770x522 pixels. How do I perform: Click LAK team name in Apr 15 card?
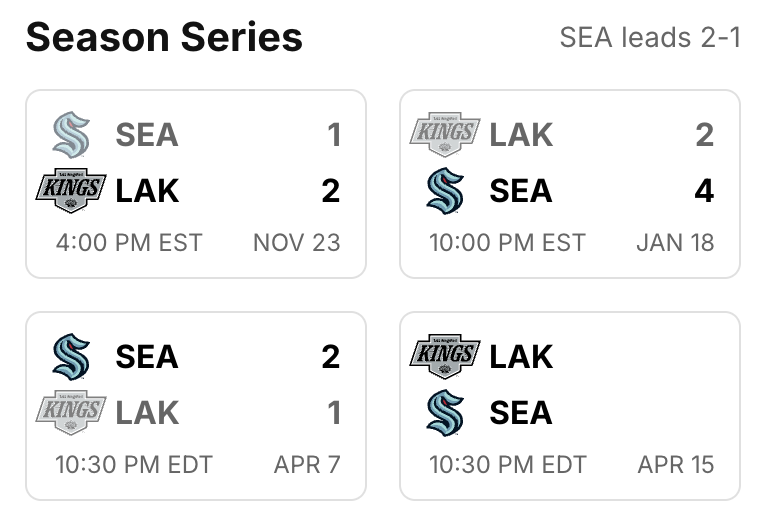[521, 357]
